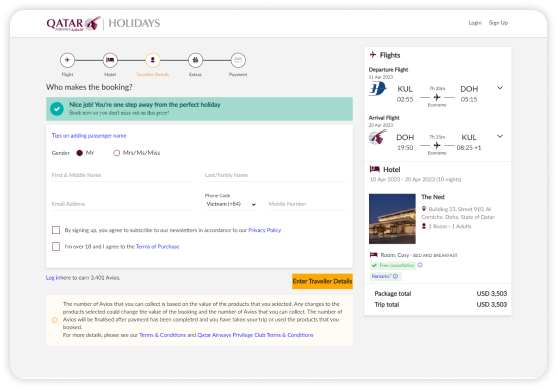
Task: Expand the KUL to DOH departure flight details
Action: (500, 88)
